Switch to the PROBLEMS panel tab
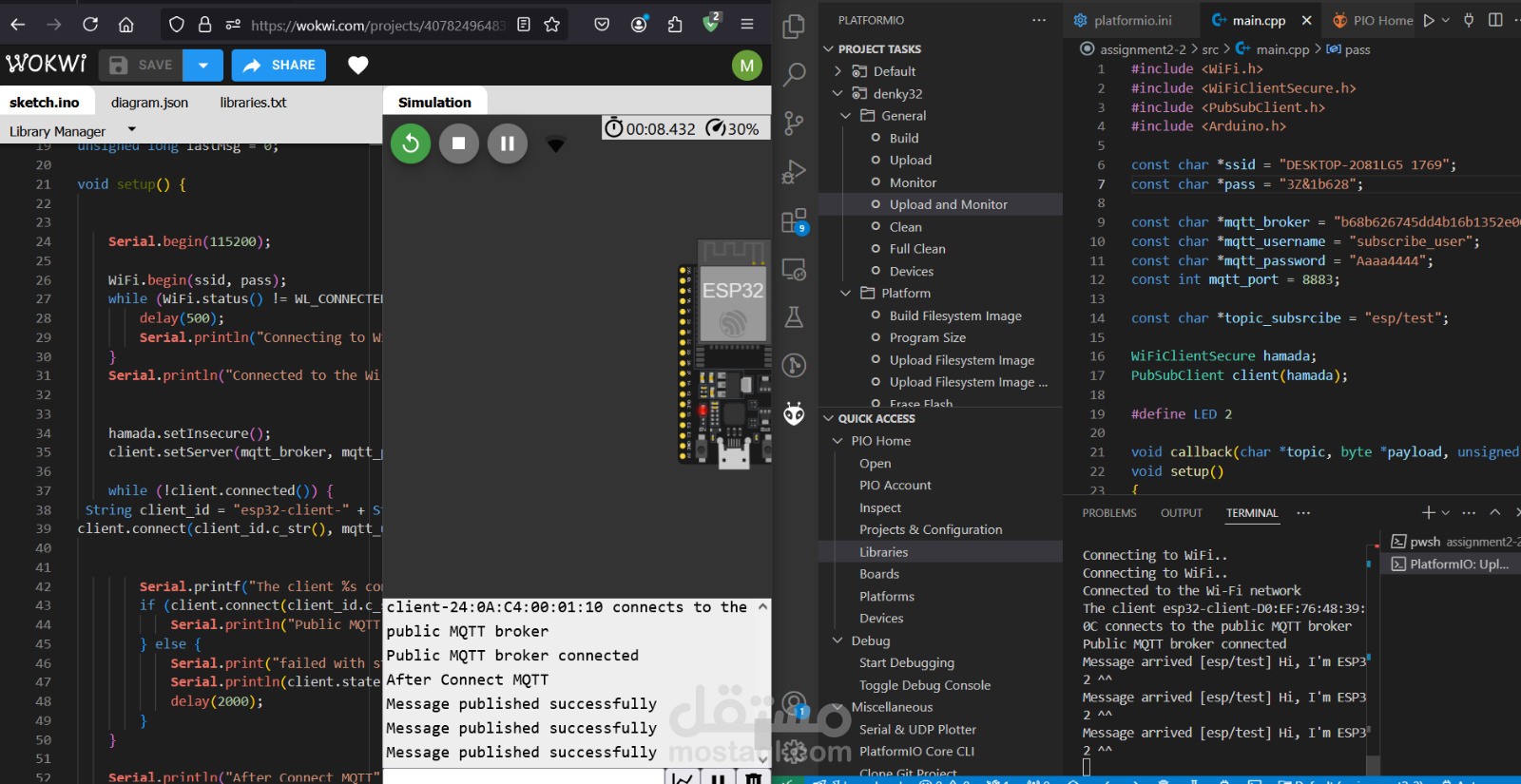The height and width of the screenshot is (784, 1521). click(1109, 513)
